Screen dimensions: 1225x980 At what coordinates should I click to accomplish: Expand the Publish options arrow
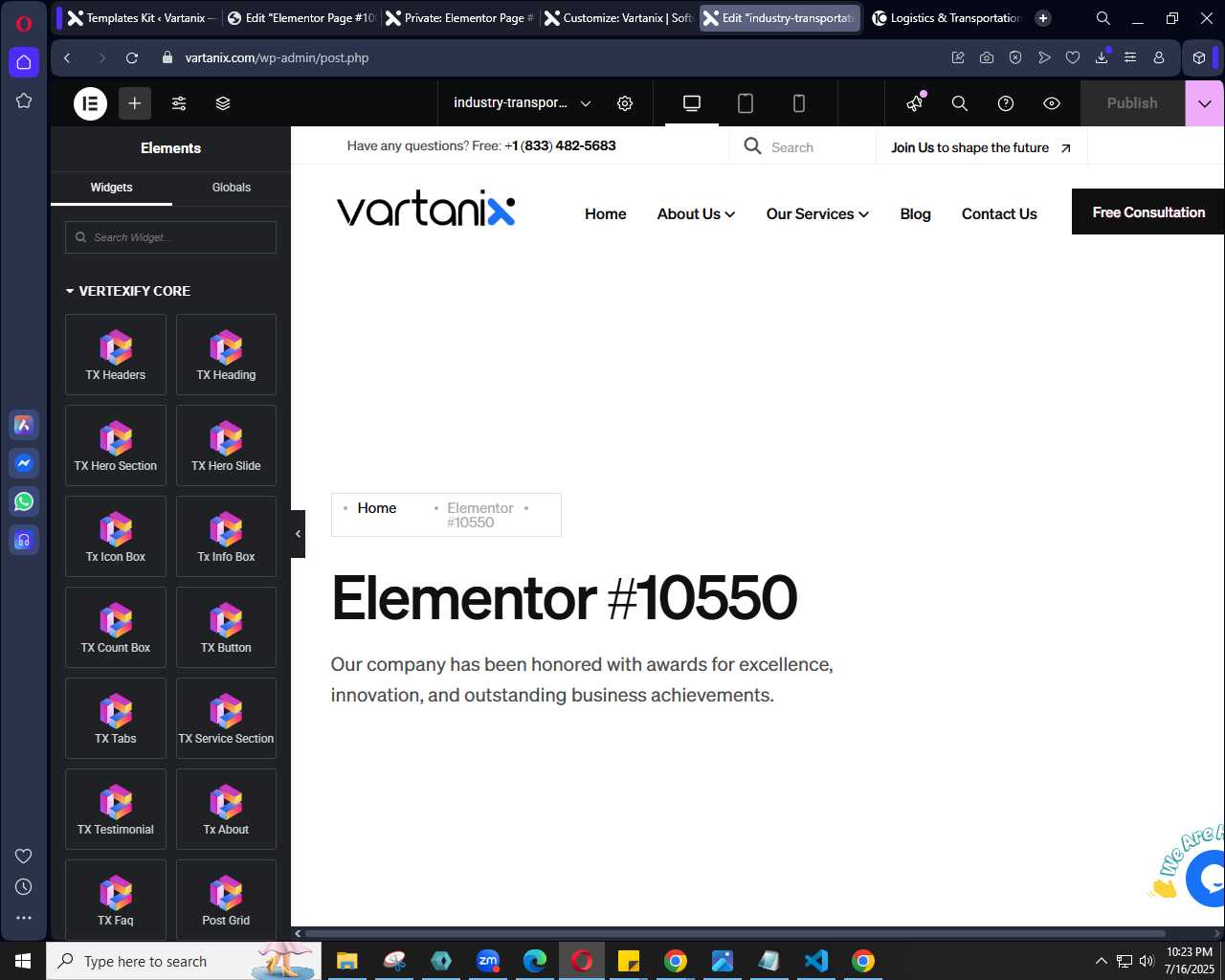point(1205,103)
